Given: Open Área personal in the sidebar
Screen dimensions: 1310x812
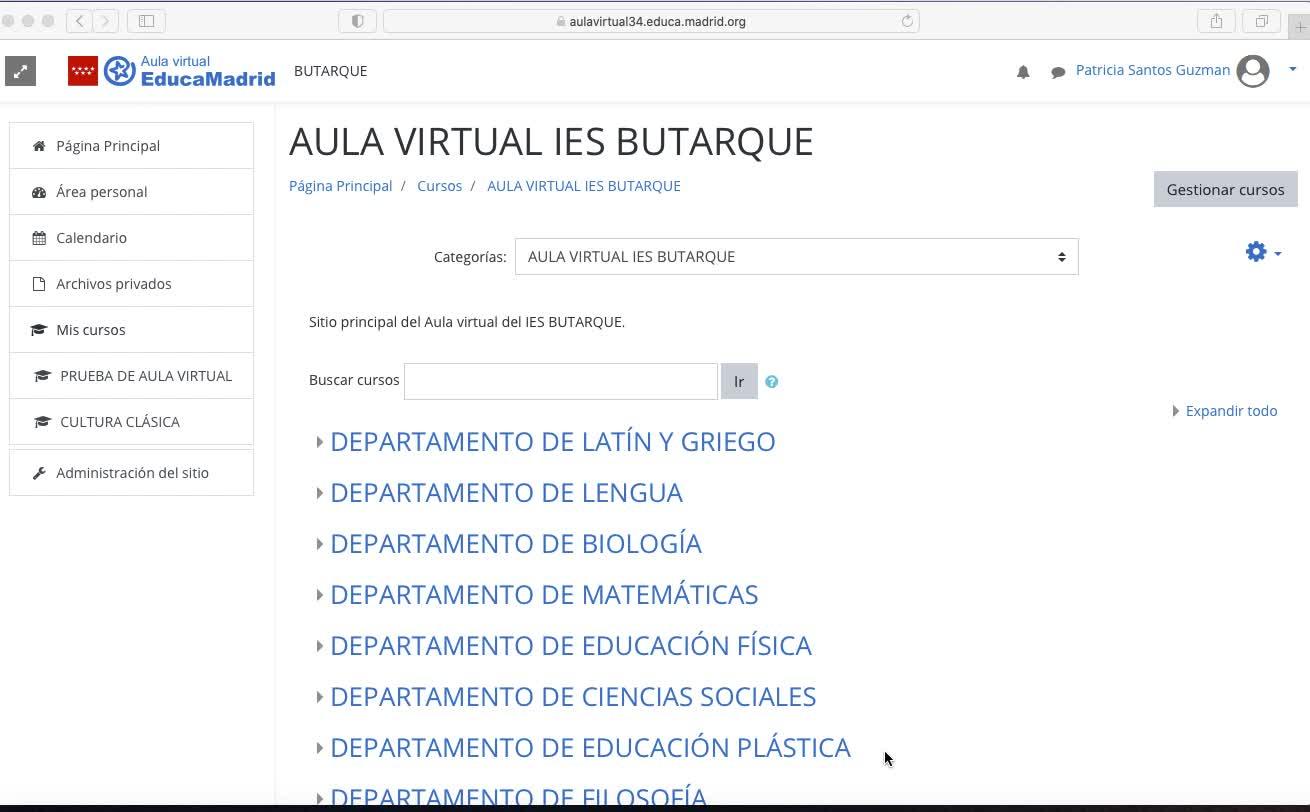Looking at the screenshot, I should click(x=131, y=192).
